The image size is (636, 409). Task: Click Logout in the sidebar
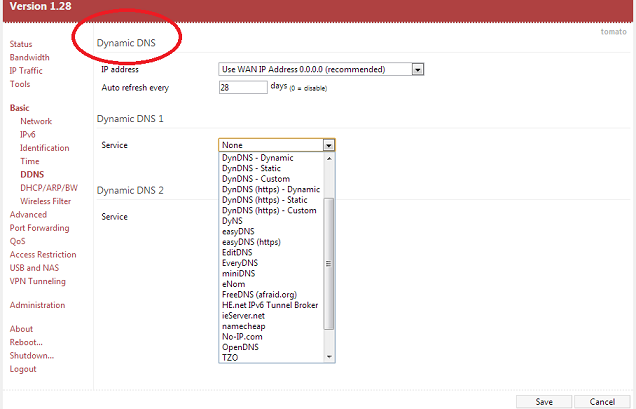(x=23, y=369)
